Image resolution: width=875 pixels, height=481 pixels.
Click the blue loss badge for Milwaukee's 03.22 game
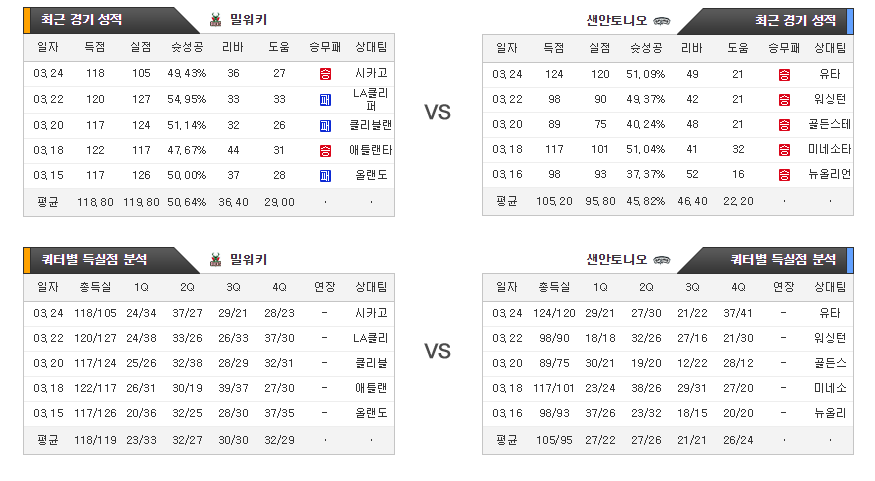point(325,100)
